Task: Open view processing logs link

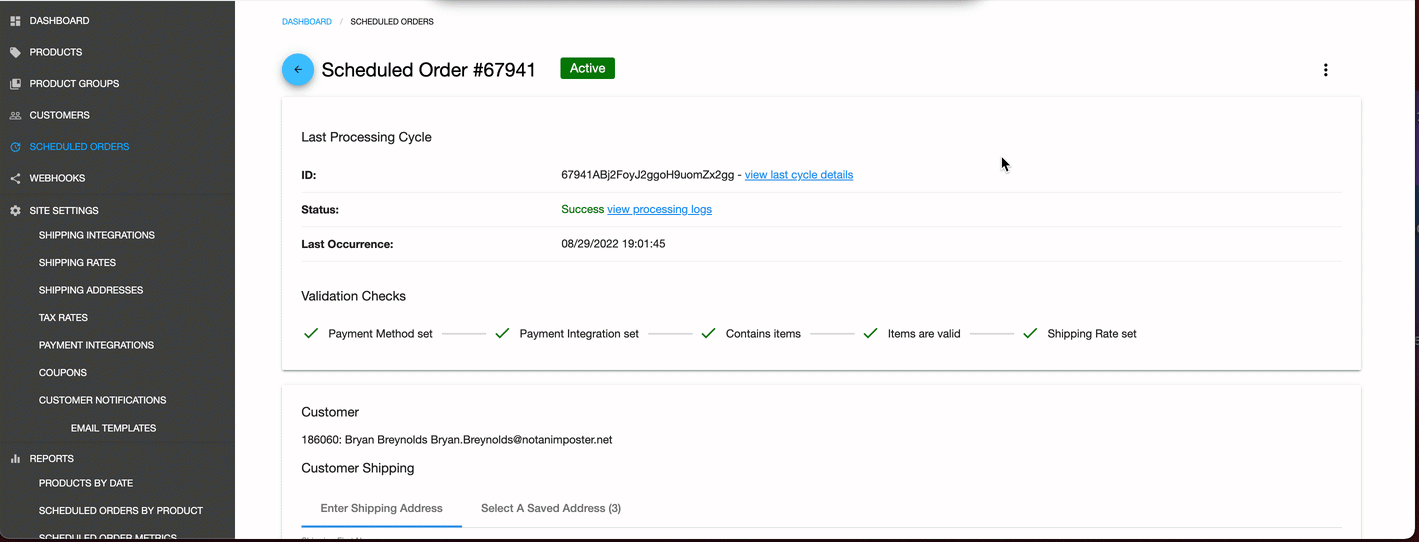Action: 659,209
